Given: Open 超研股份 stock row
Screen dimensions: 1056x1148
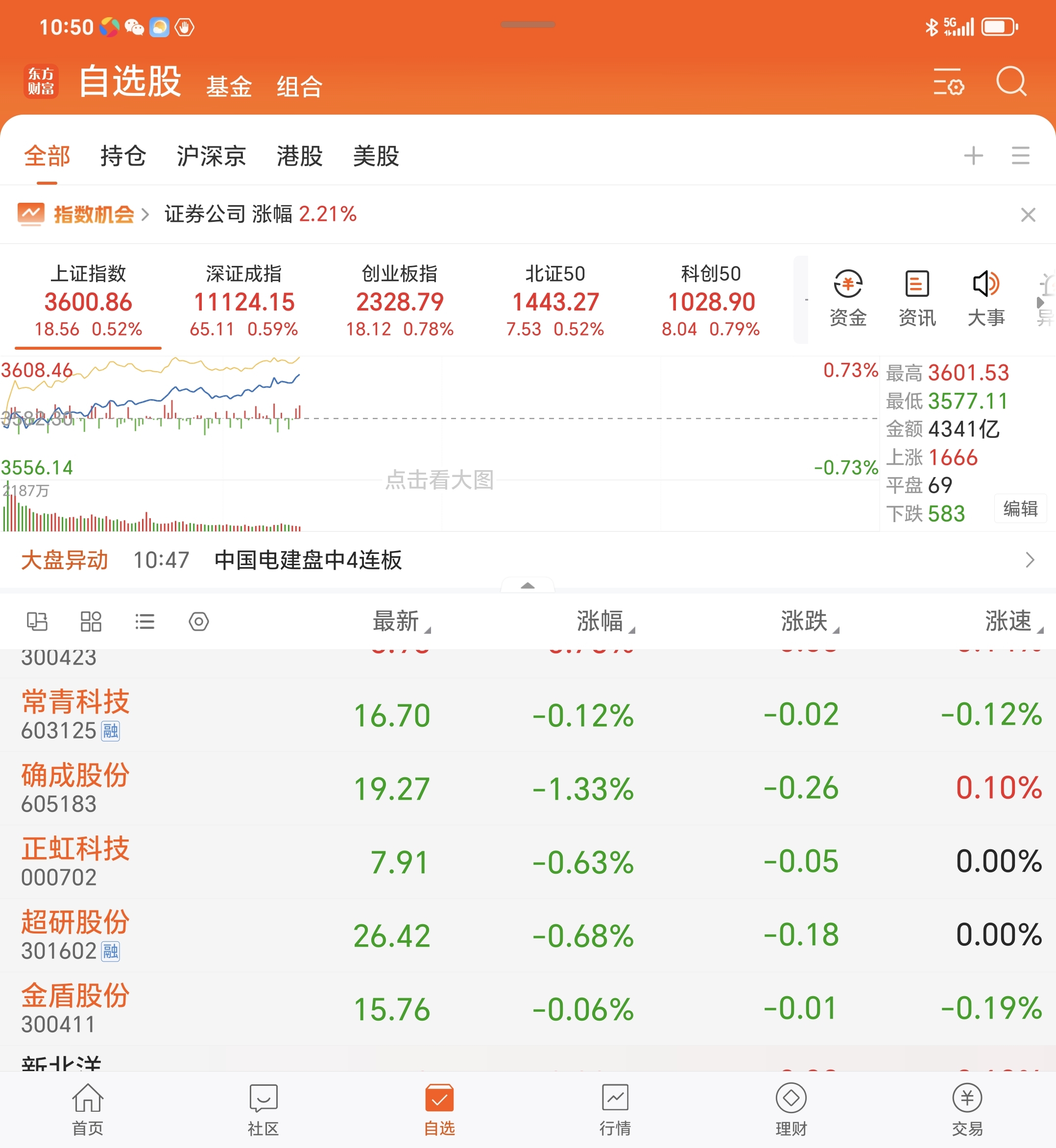Looking at the screenshot, I should (528, 935).
